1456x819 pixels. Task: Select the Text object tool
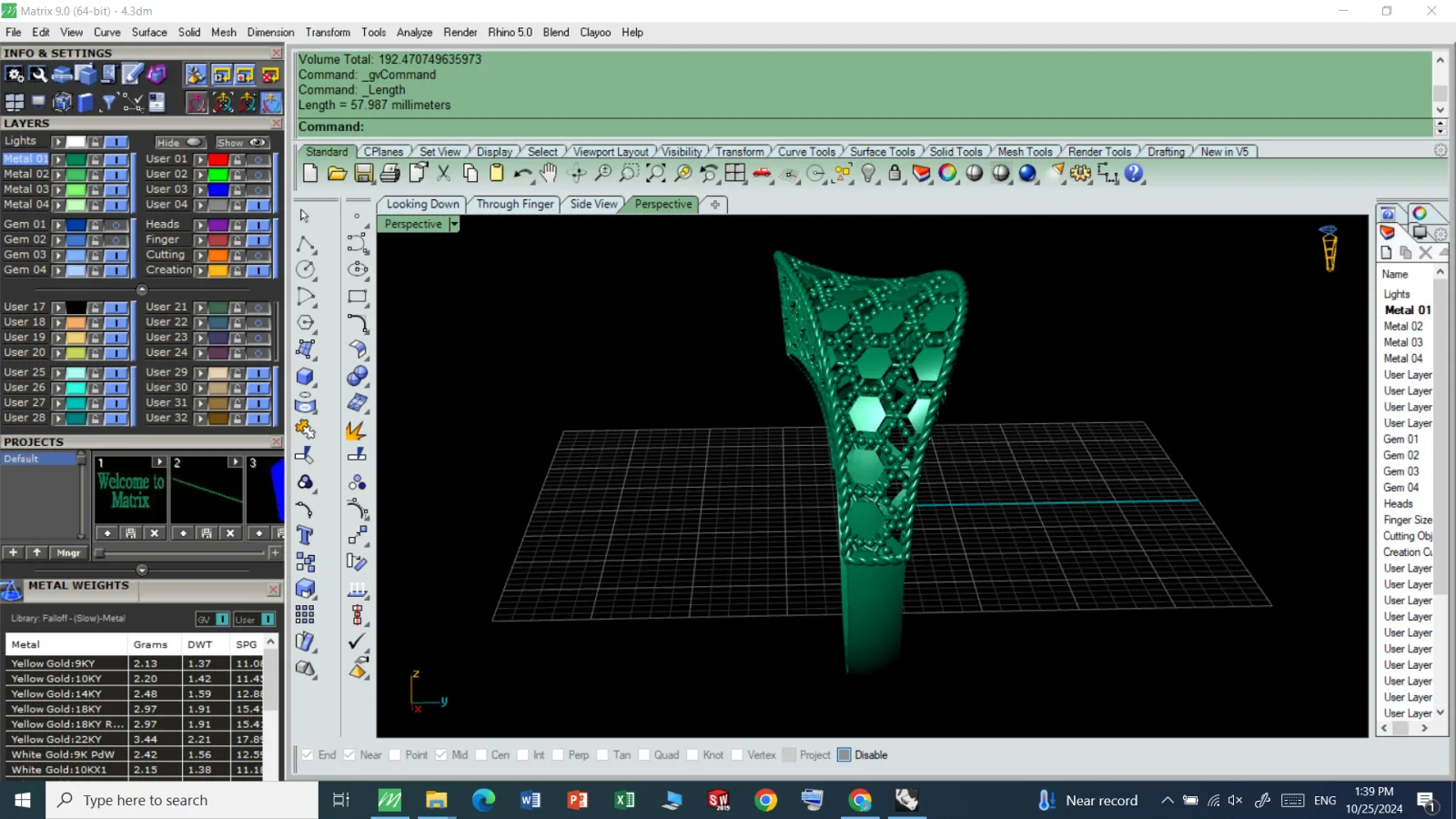(x=306, y=535)
